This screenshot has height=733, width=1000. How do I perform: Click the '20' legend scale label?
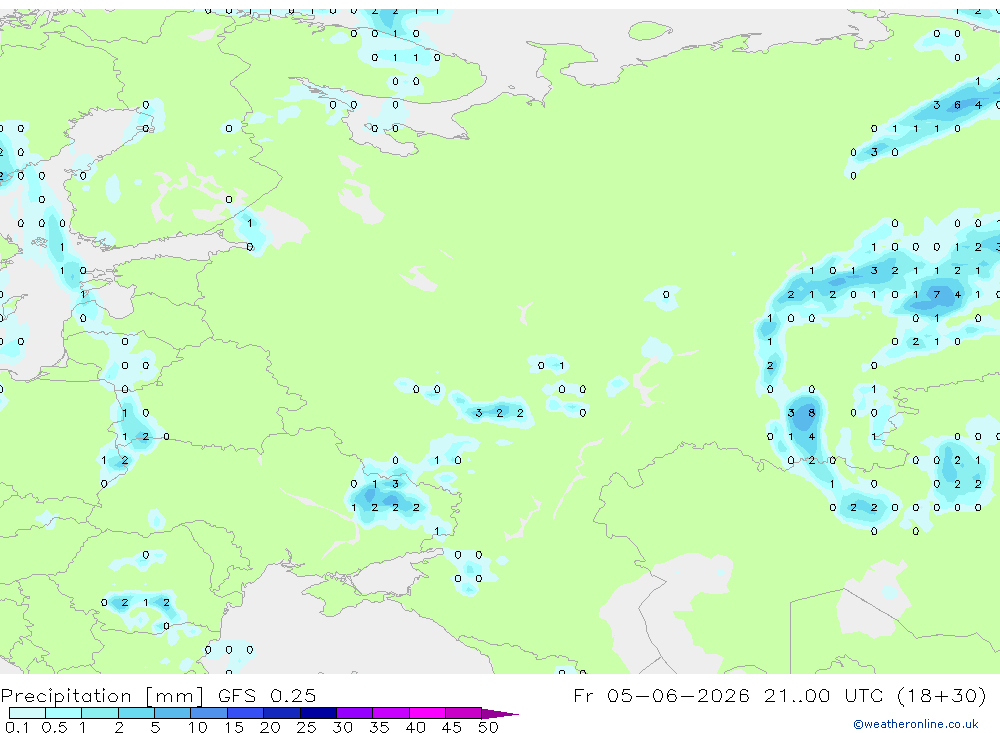coord(270,727)
